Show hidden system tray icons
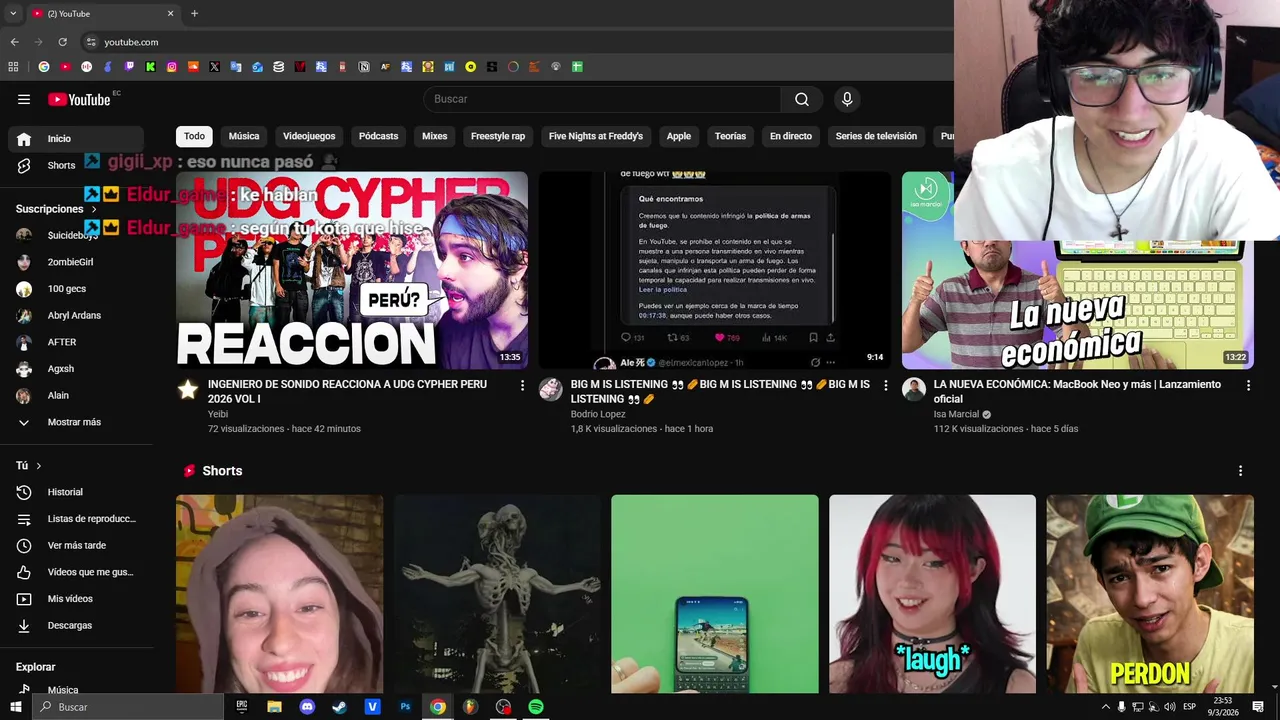 click(1105, 707)
